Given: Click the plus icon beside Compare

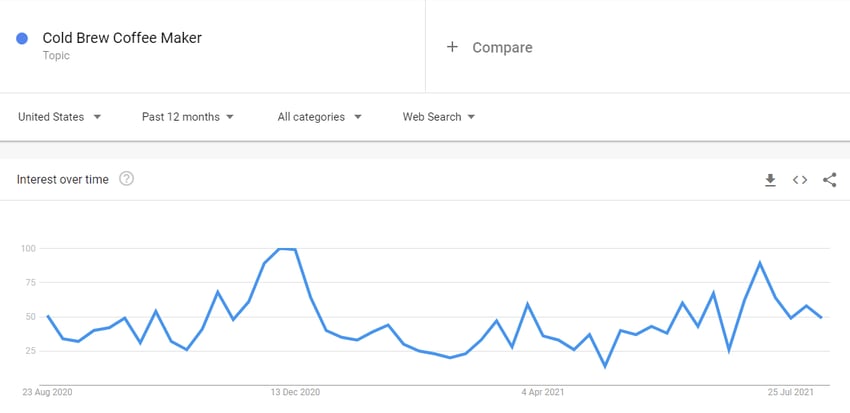Looking at the screenshot, I should [452, 47].
